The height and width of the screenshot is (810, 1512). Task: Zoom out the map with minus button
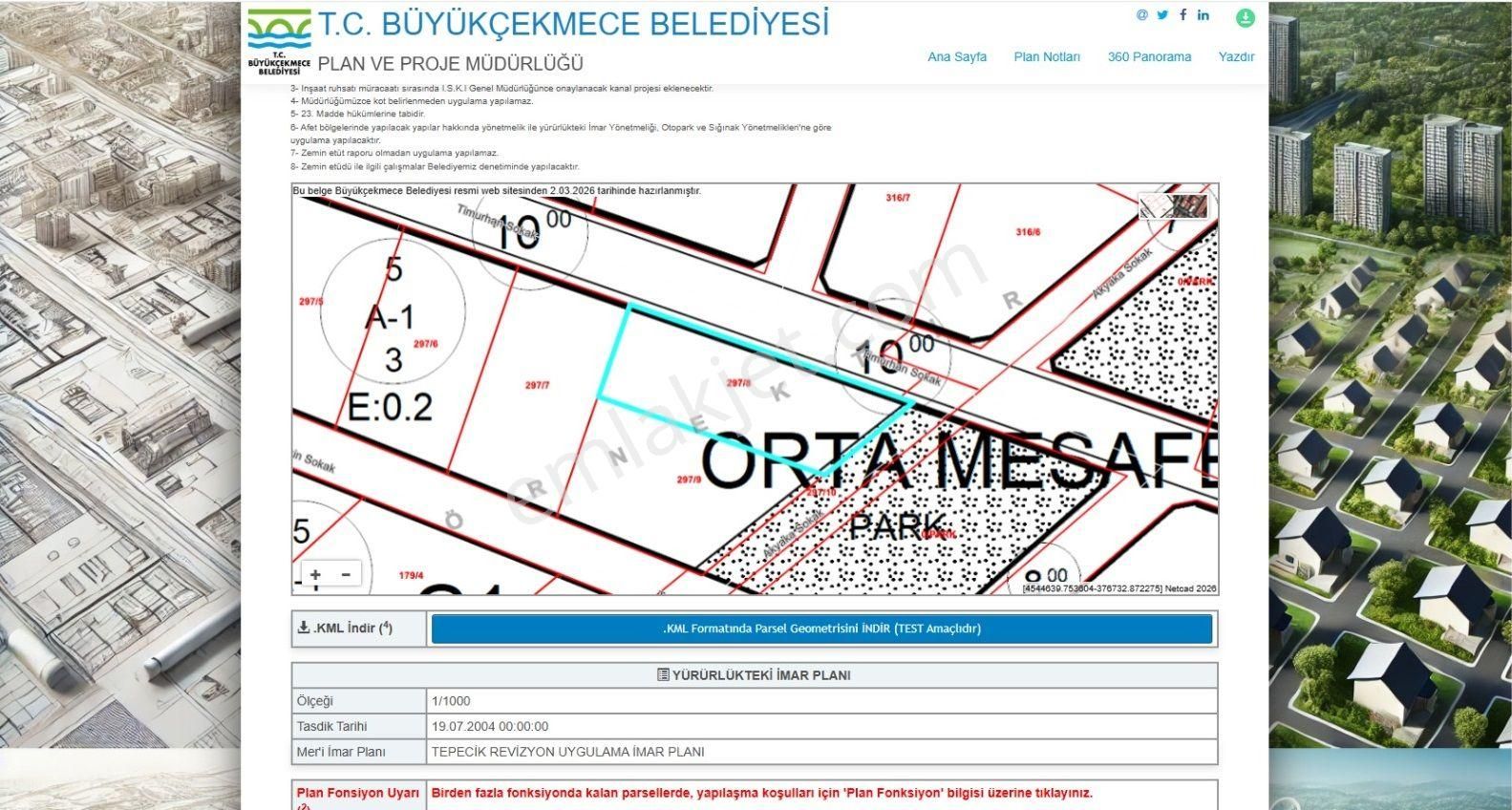tap(346, 574)
